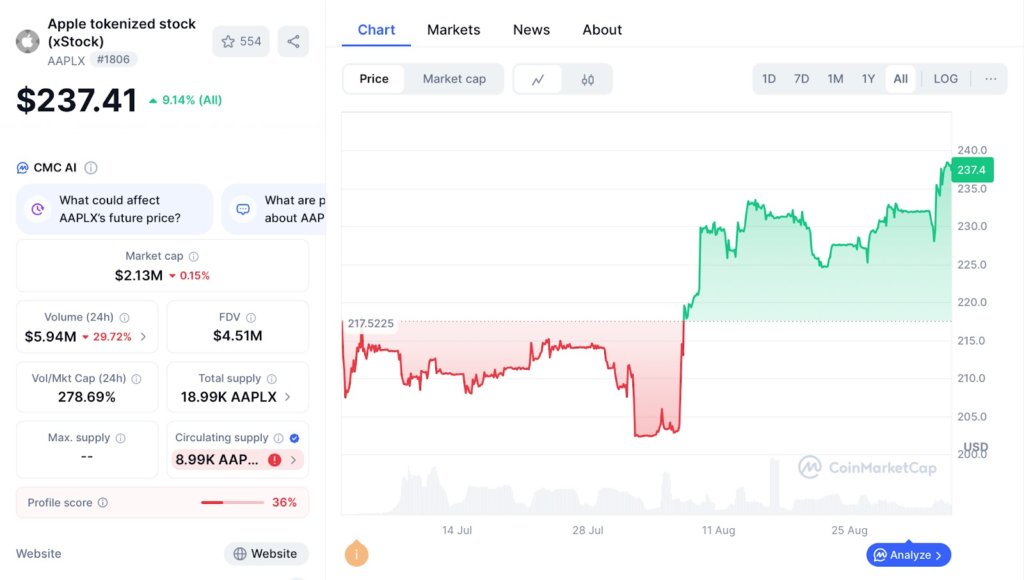Click the red circulating supply warning icon

pos(274,460)
